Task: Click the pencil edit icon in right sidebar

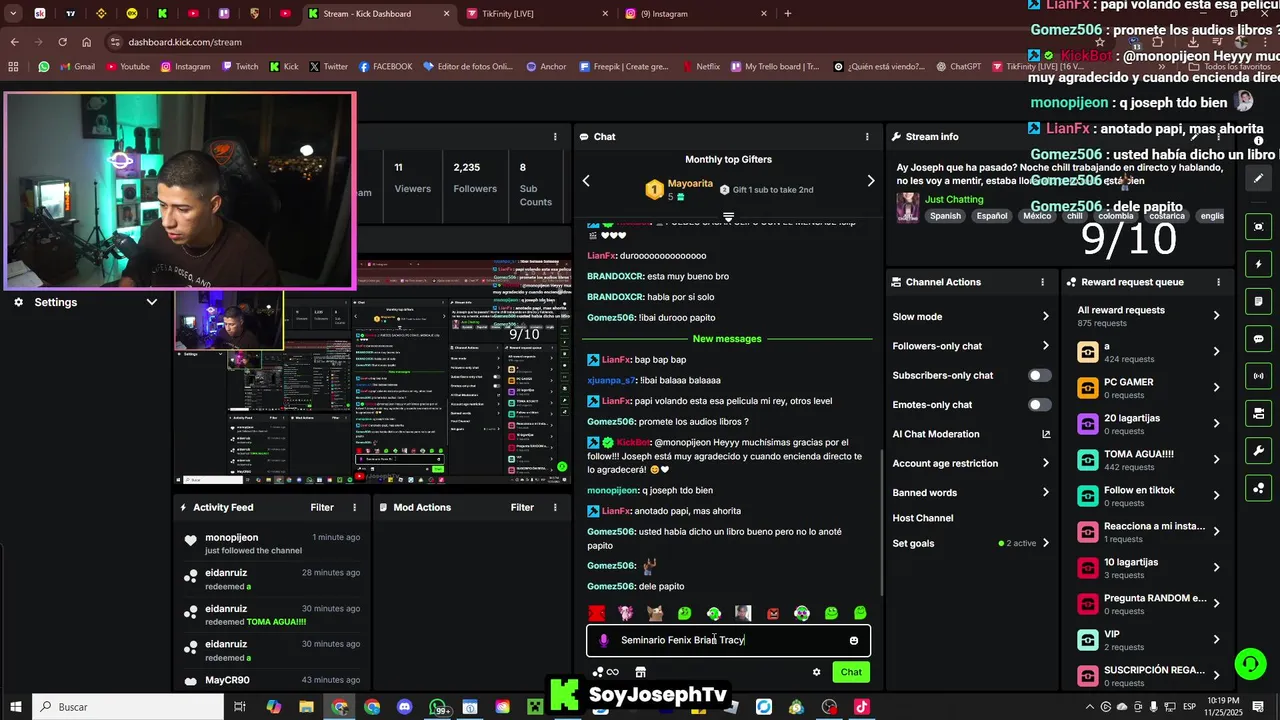Action: pos(1259,178)
